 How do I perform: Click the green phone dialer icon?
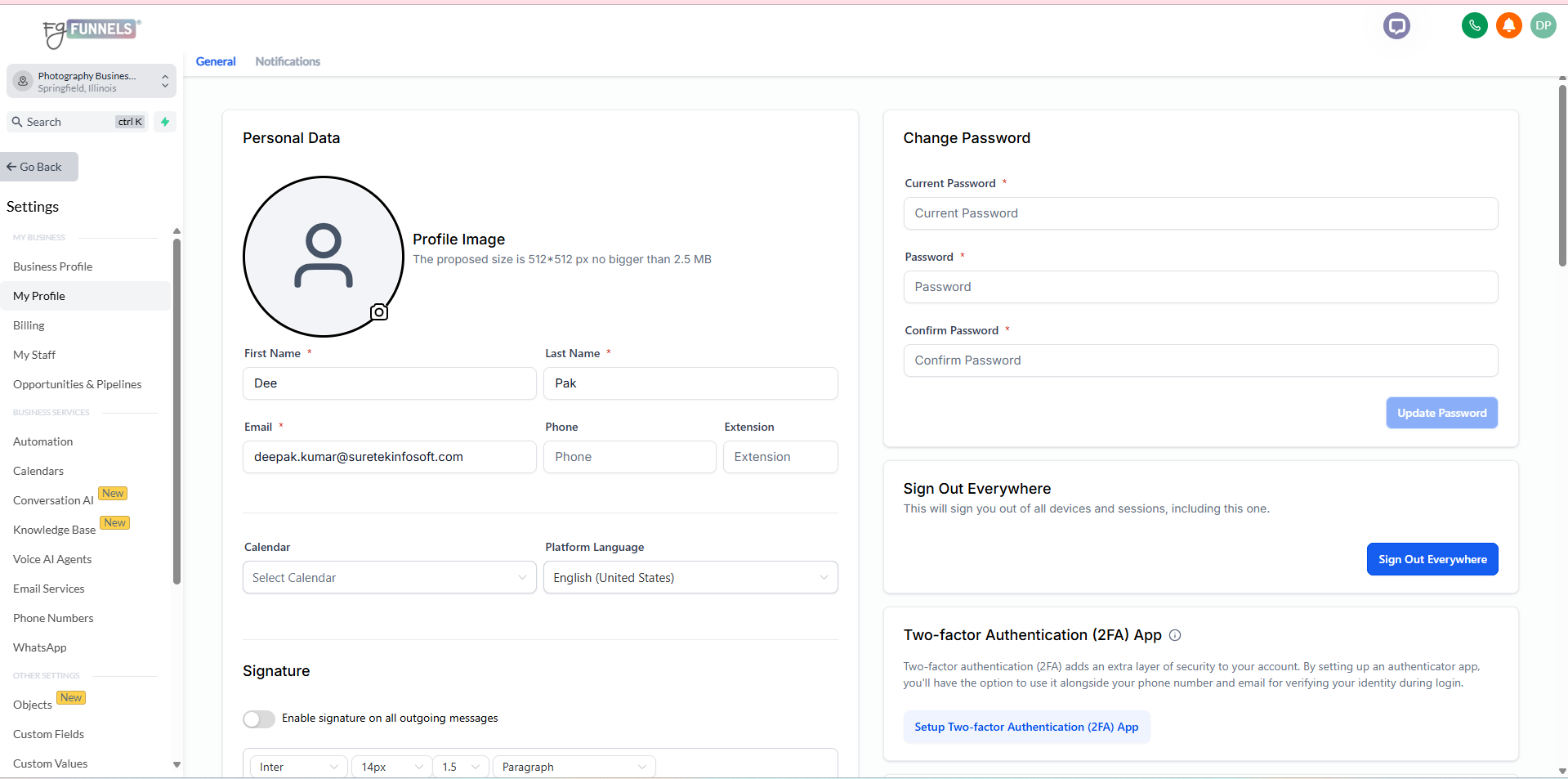1474,25
